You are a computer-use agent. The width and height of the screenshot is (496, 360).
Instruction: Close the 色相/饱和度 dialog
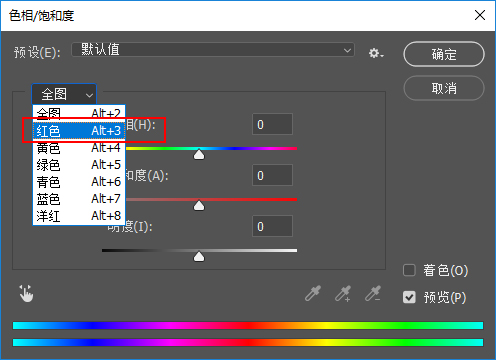point(480,15)
